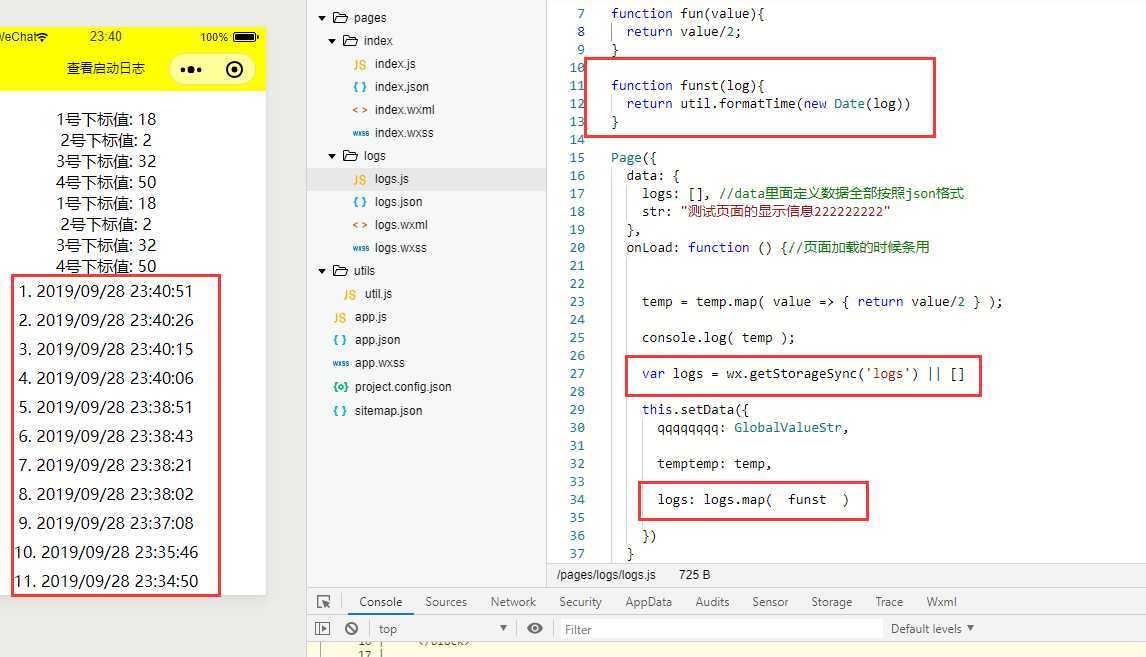Click the pages folder icon
Viewport: 1146px width, 657px height.
coord(340,18)
